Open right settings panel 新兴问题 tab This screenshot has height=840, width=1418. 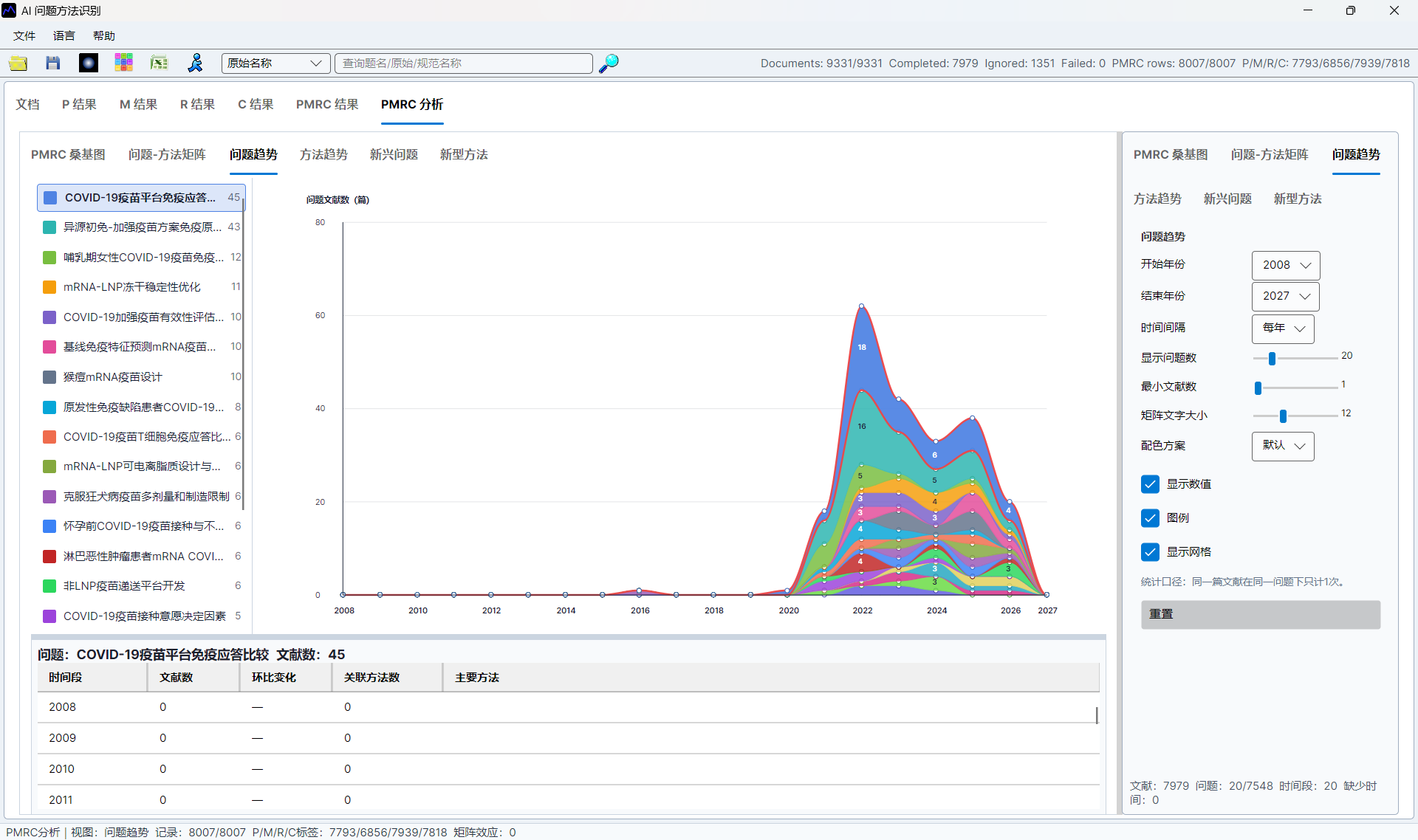pyautogui.click(x=1227, y=199)
